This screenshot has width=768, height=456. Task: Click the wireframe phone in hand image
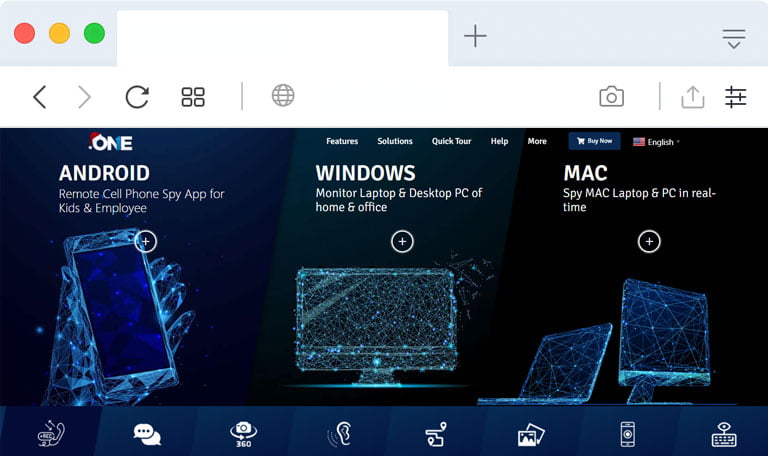pyautogui.click(x=118, y=318)
